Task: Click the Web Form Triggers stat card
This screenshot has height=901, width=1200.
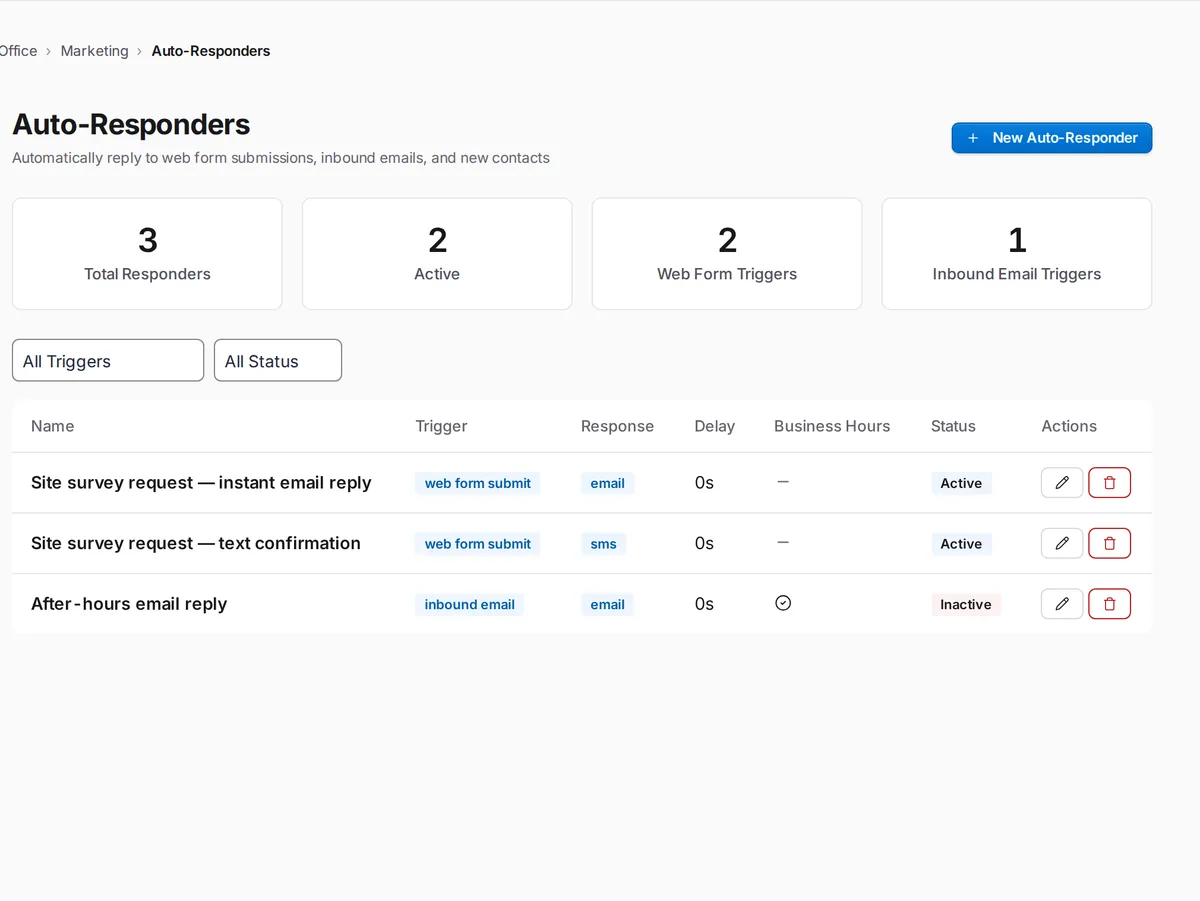Action: click(727, 254)
